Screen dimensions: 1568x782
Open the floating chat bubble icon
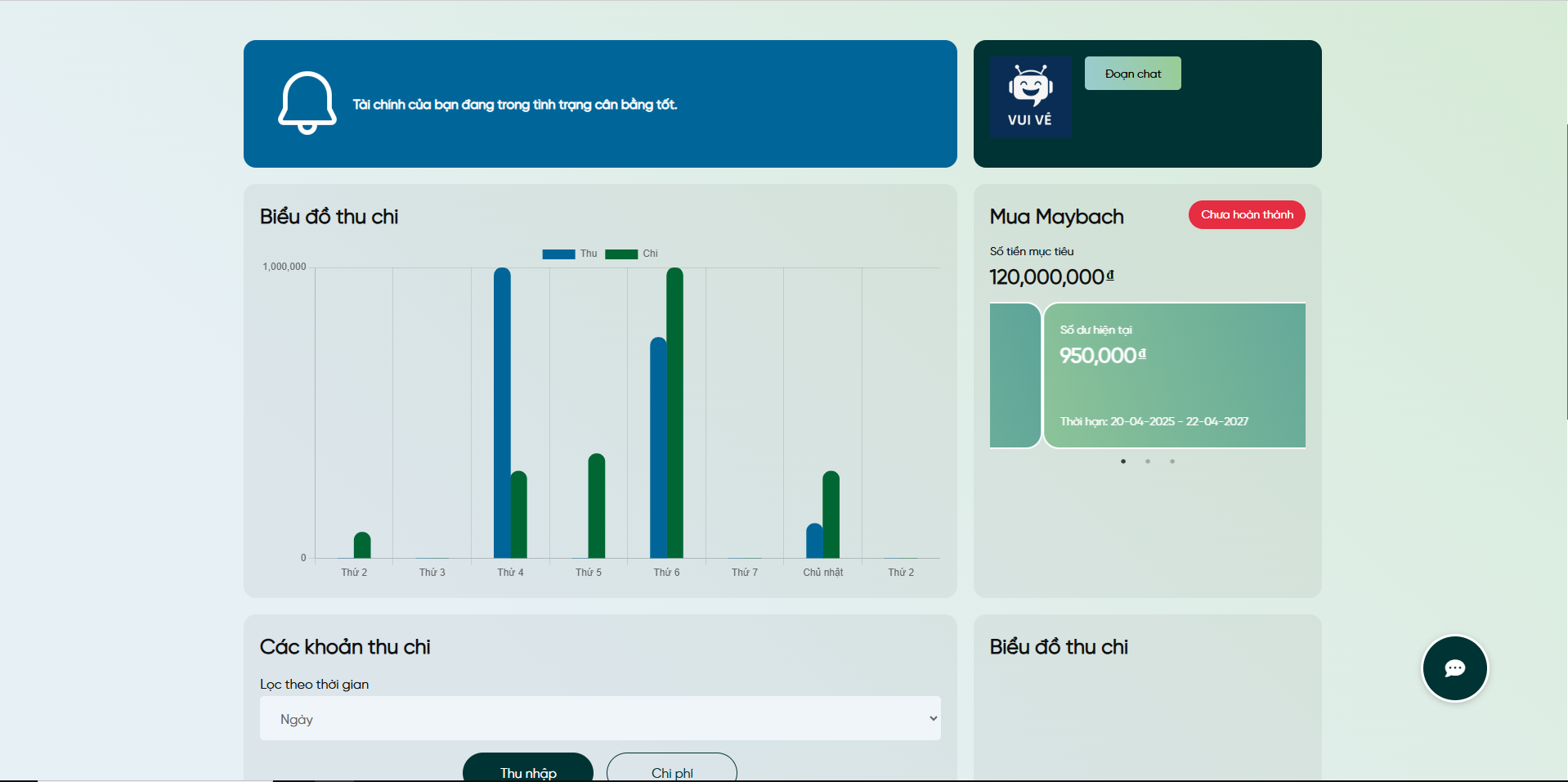point(1454,668)
